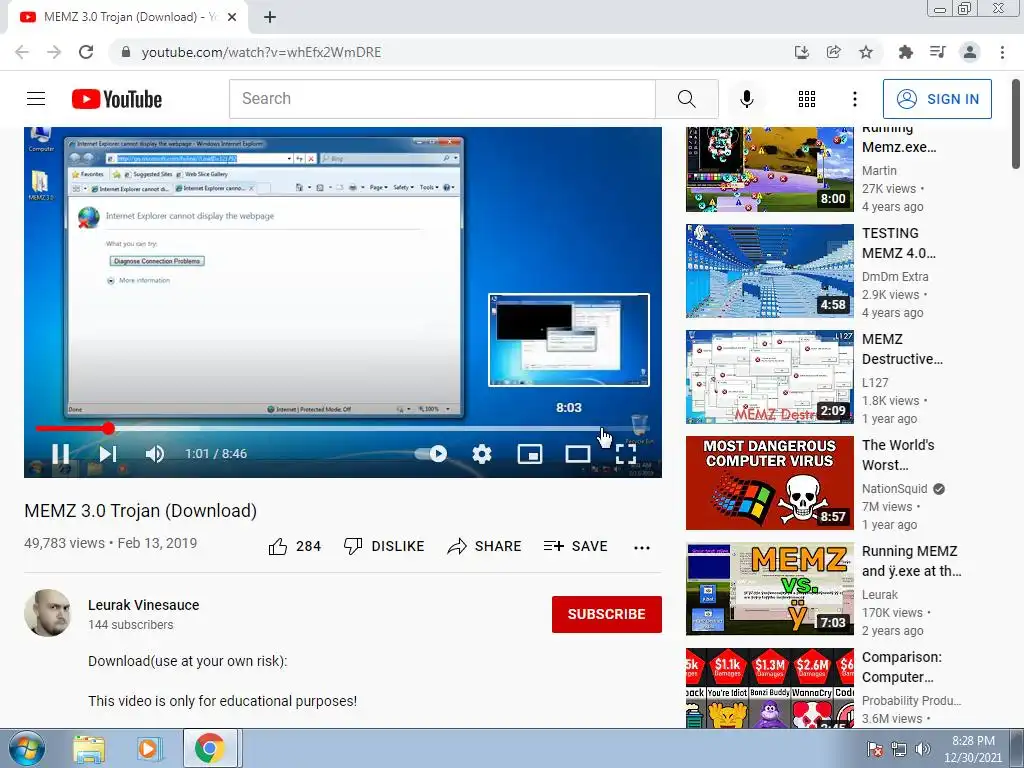Close the MEMZ 3.0 Trojan tab
The height and width of the screenshot is (768, 1024).
[232, 17]
